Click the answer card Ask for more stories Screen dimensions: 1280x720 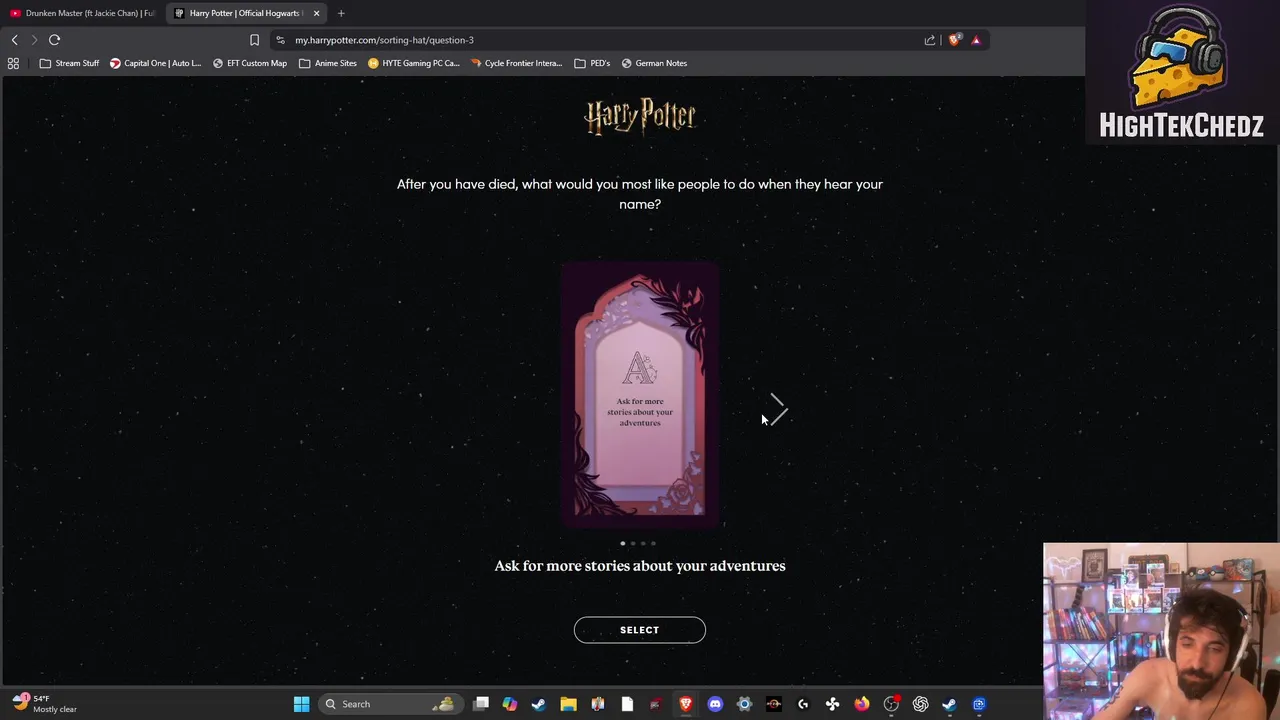pos(640,394)
